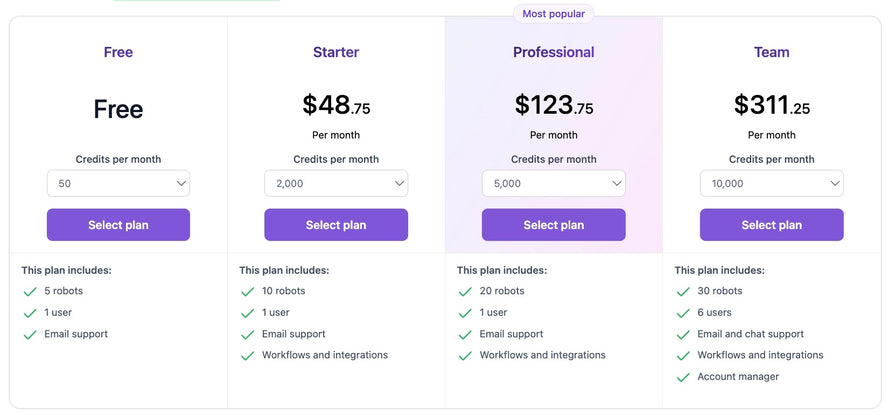This screenshot has height=415, width=896.
Task: Open the Starter credits dropdown showing 2,000
Action: click(336, 183)
